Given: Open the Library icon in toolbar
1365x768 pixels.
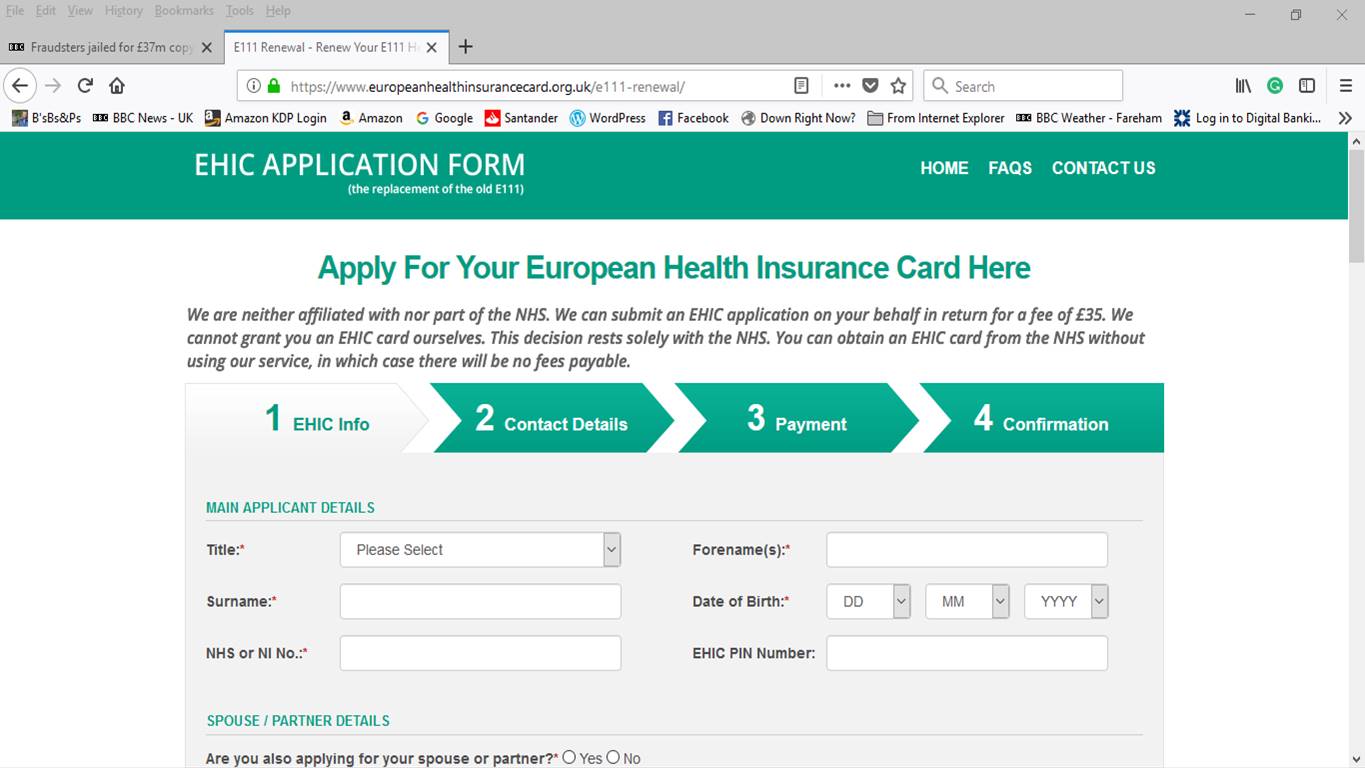Looking at the screenshot, I should (x=1243, y=86).
